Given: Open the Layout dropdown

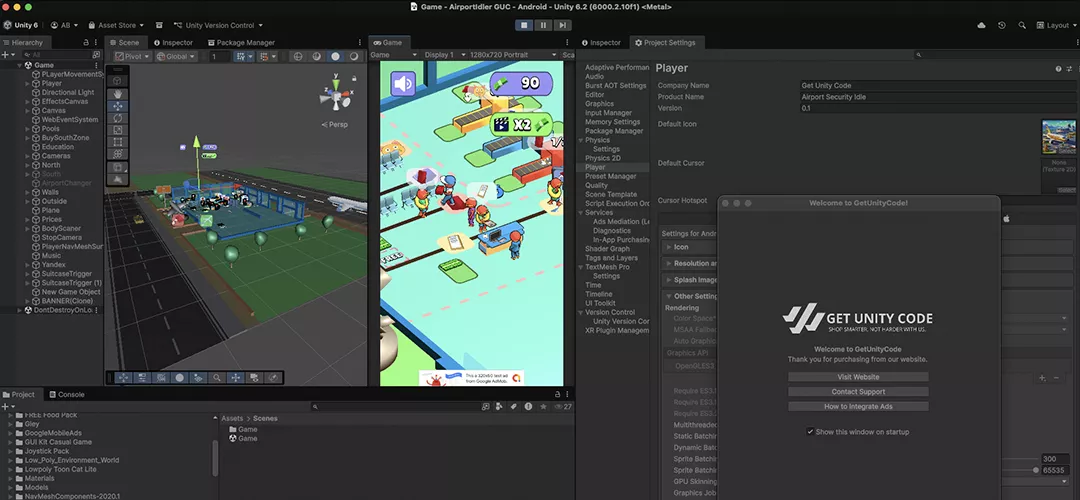Looking at the screenshot, I should click(x=1056, y=25).
